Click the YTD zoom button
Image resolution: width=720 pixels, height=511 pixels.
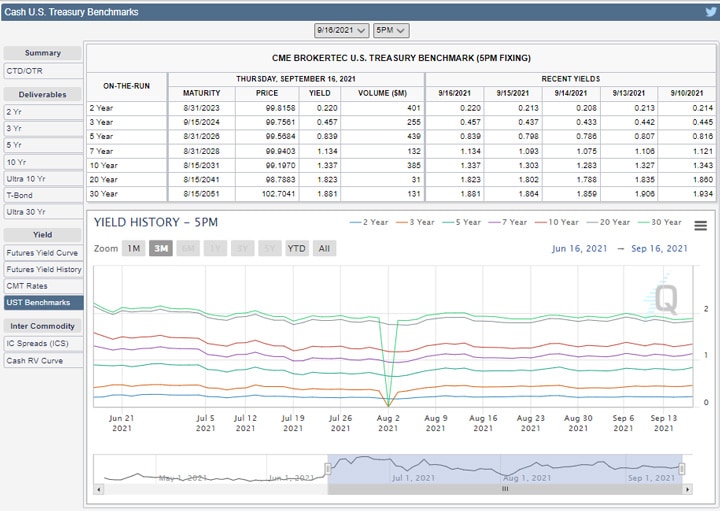click(x=296, y=248)
